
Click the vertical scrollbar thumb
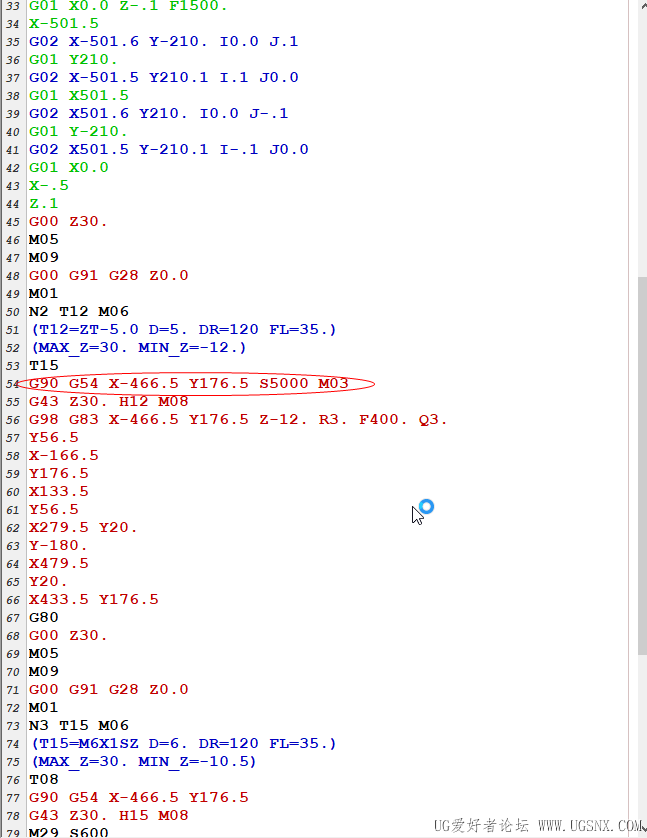pos(642,466)
